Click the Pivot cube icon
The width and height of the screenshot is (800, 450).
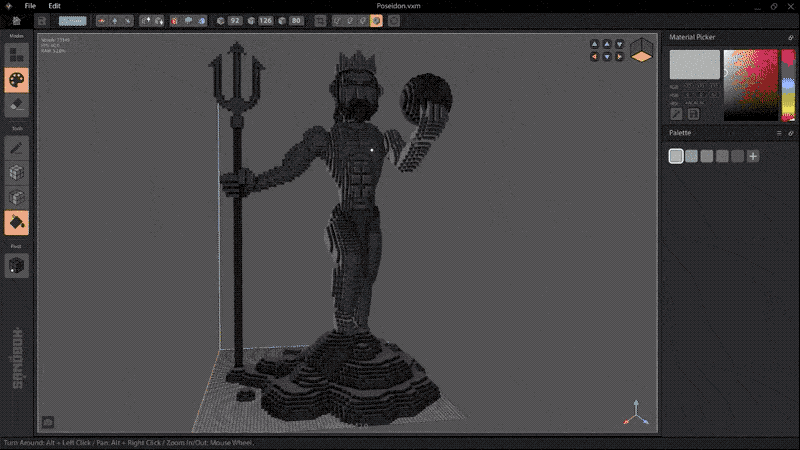coord(16,266)
